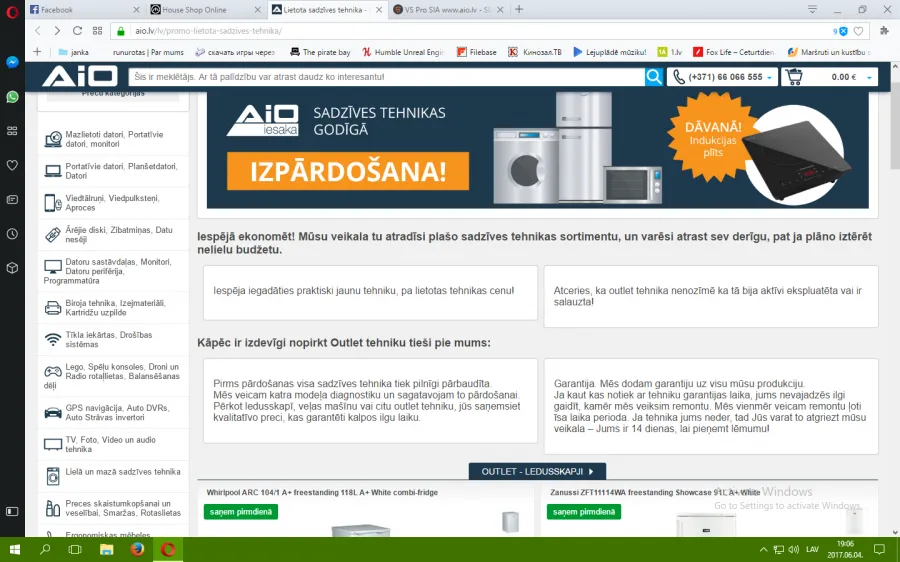Add page to bookmarks with heart icon

pos(859,31)
